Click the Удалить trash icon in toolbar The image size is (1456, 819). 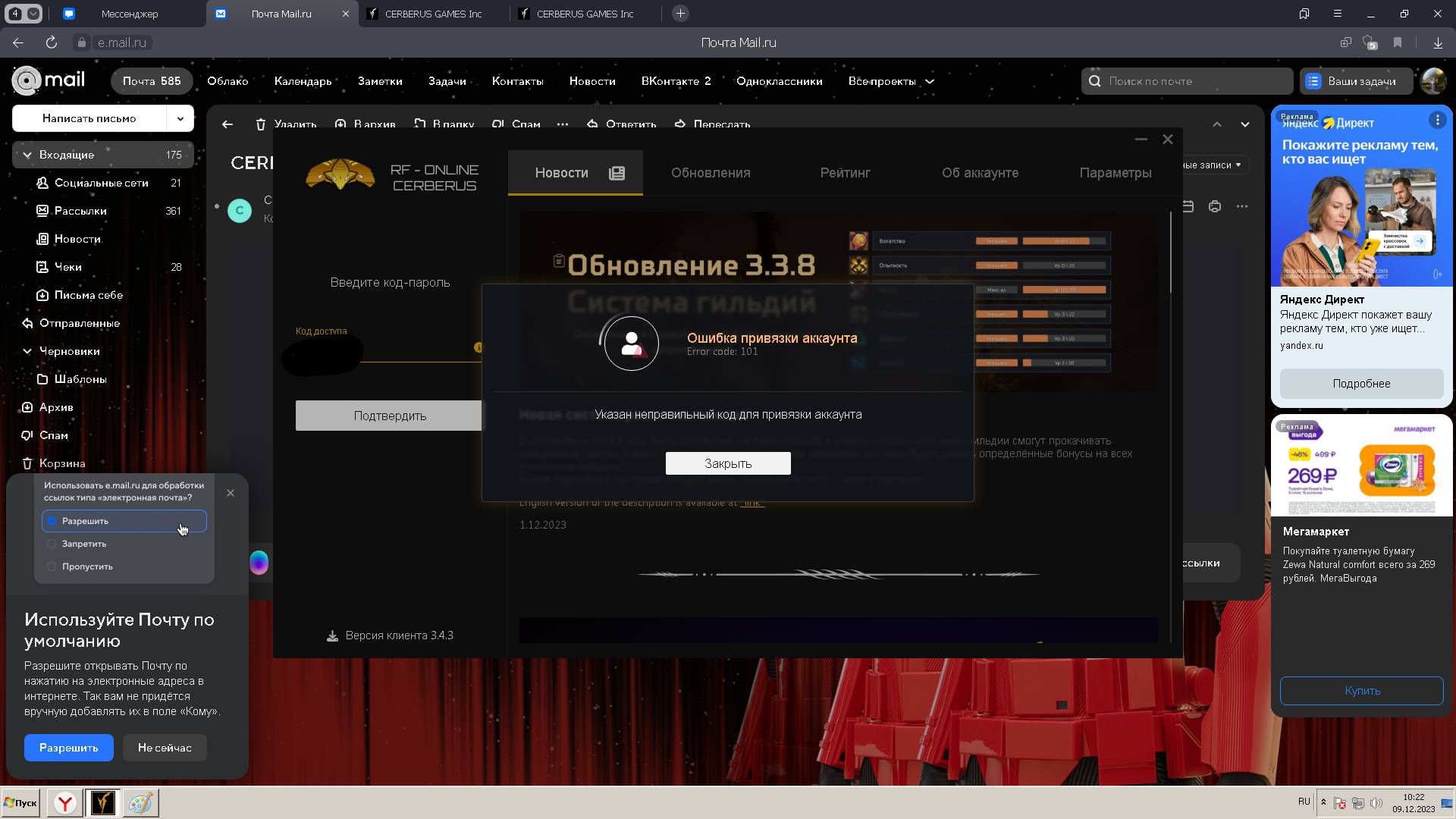[261, 124]
